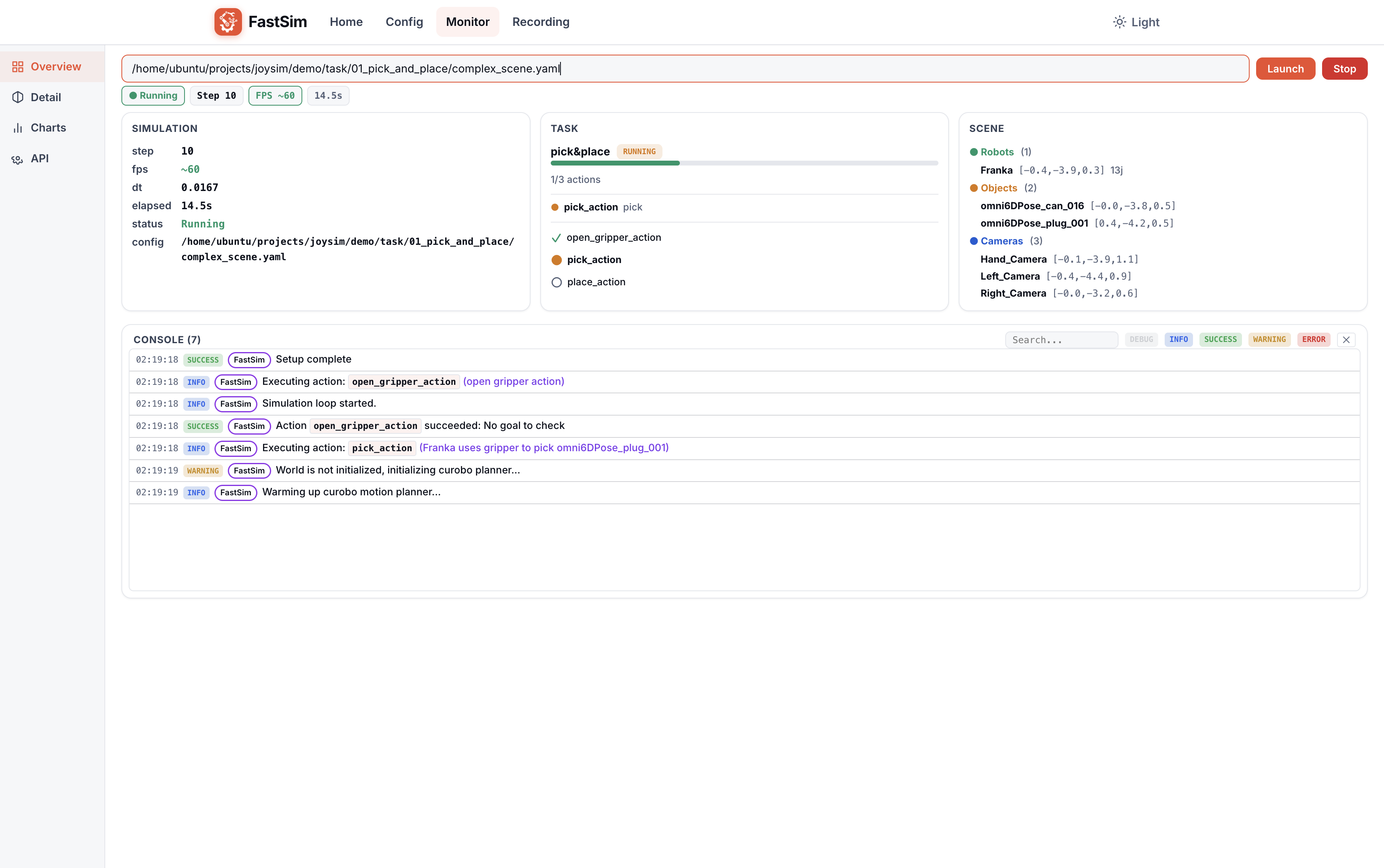Click the Stop button
The height and width of the screenshot is (868, 1384).
[1344, 68]
